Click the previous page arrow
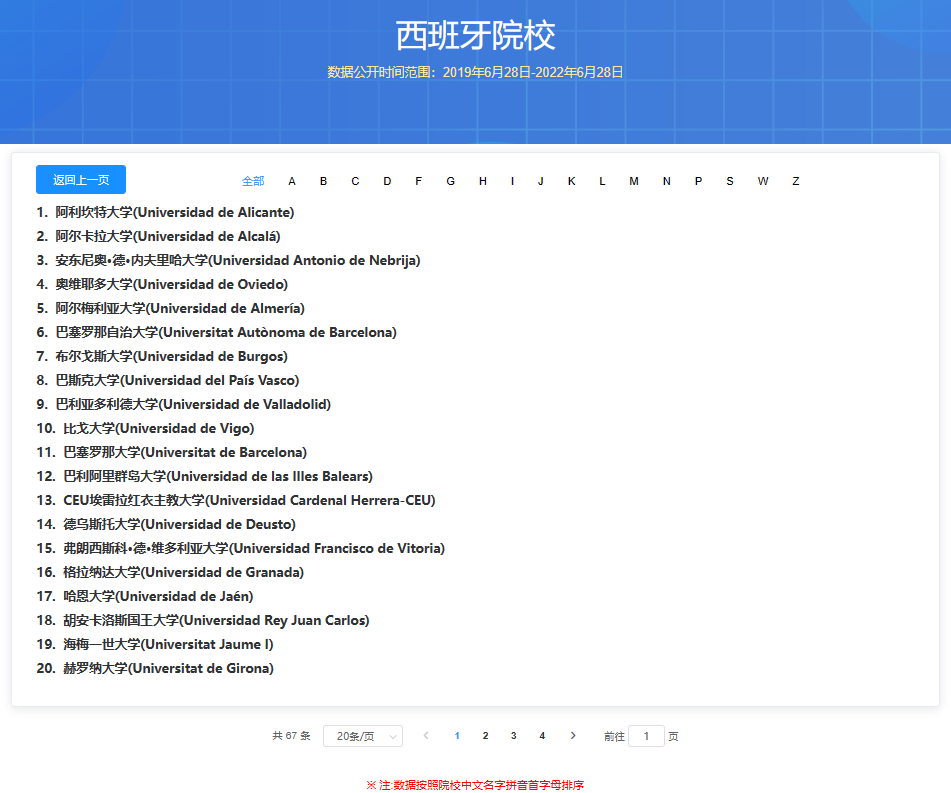 coord(426,735)
